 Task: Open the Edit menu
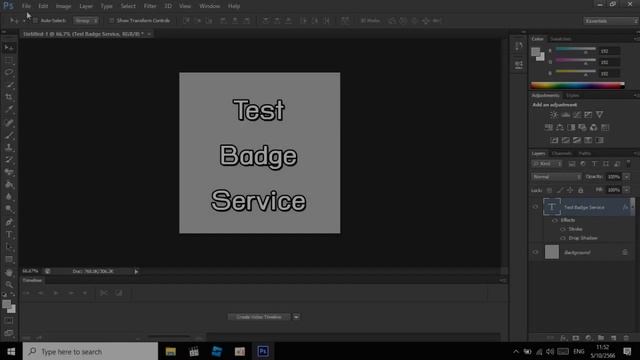(43, 6)
